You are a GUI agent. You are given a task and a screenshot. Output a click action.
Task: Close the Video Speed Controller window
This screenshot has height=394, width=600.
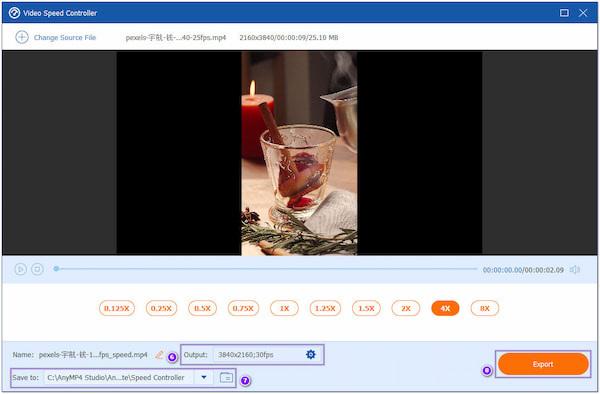click(x=583, y=13)
